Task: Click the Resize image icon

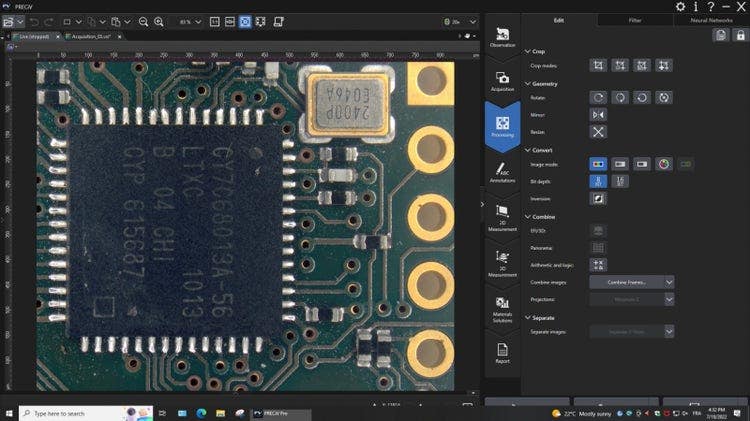Action: point(598,131)
